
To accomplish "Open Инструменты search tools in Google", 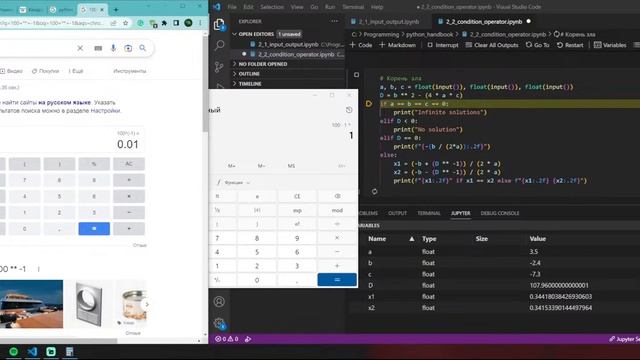I will pos(129,71).
